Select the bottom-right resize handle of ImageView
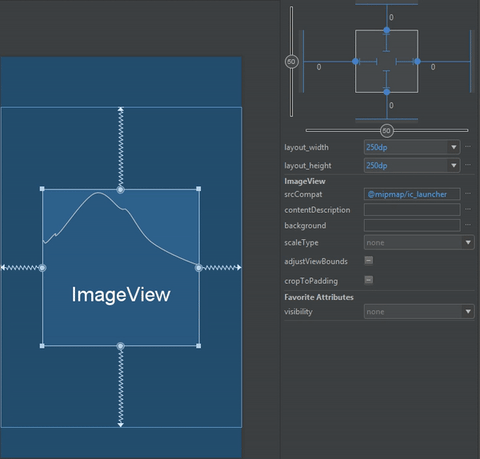Viewport: 480px width, 459px height. click(x=199, y=346)
